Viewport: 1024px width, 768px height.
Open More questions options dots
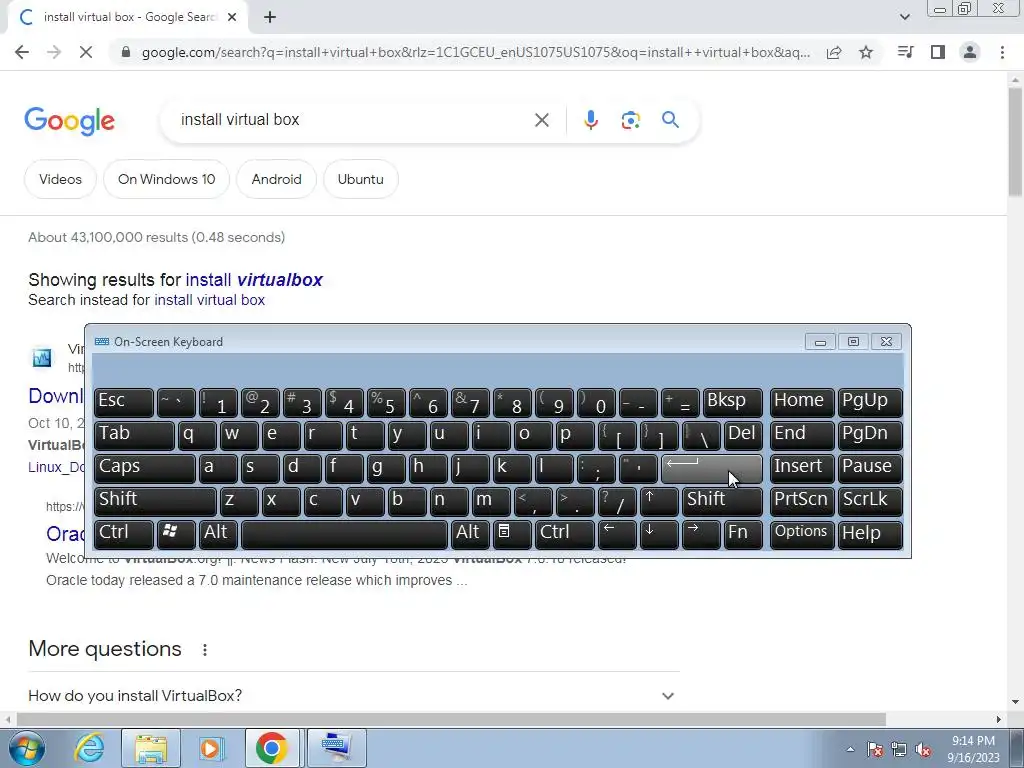pos(205,650)
